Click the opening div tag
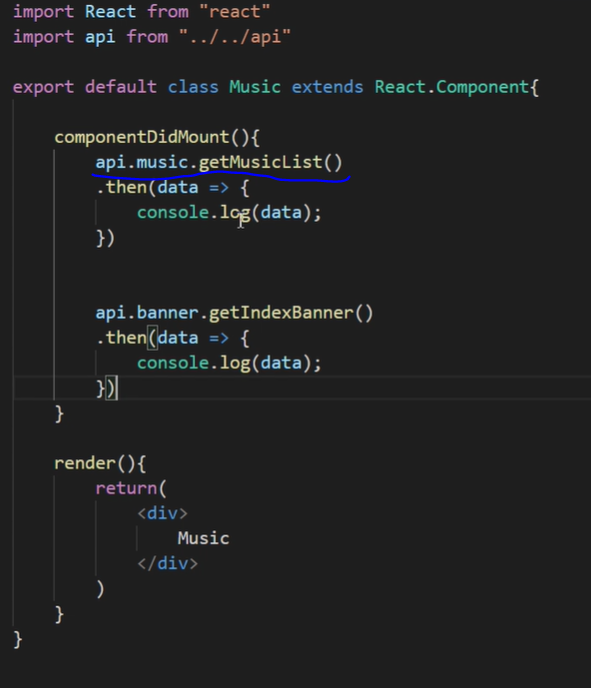The width and height of the screenshot is (591, 688). click(x=162, y=513)
